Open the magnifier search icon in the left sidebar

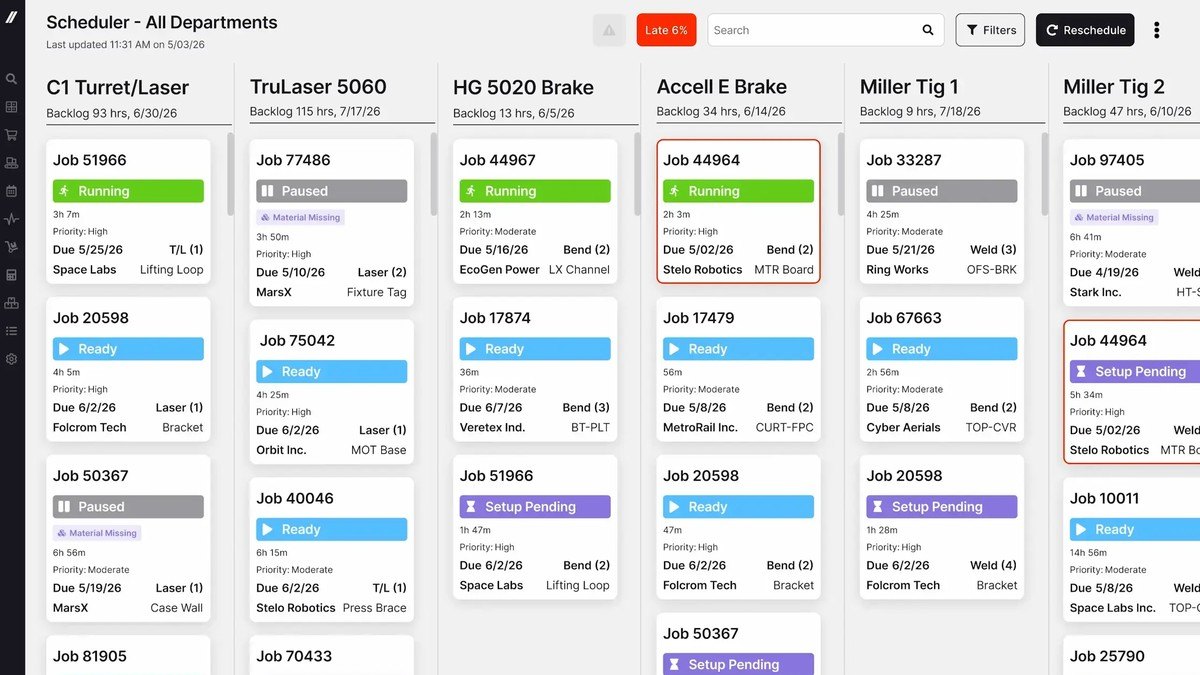pos(12,79)
